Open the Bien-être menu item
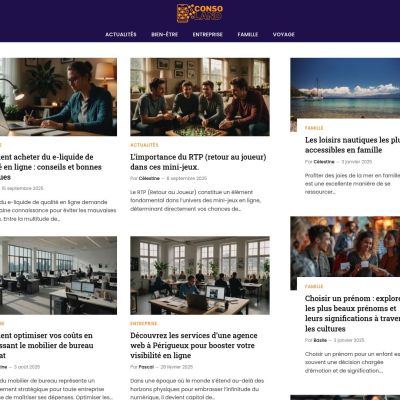The height and width of the screenshot is (400, 400). coord(165,34)
